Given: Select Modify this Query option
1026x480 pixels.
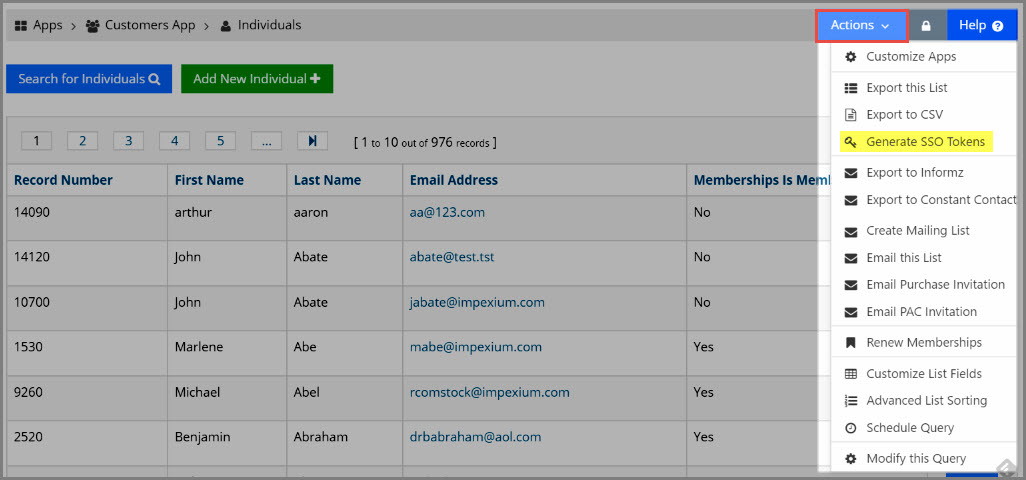Looking at the screenshot, I should coord(915,459).
